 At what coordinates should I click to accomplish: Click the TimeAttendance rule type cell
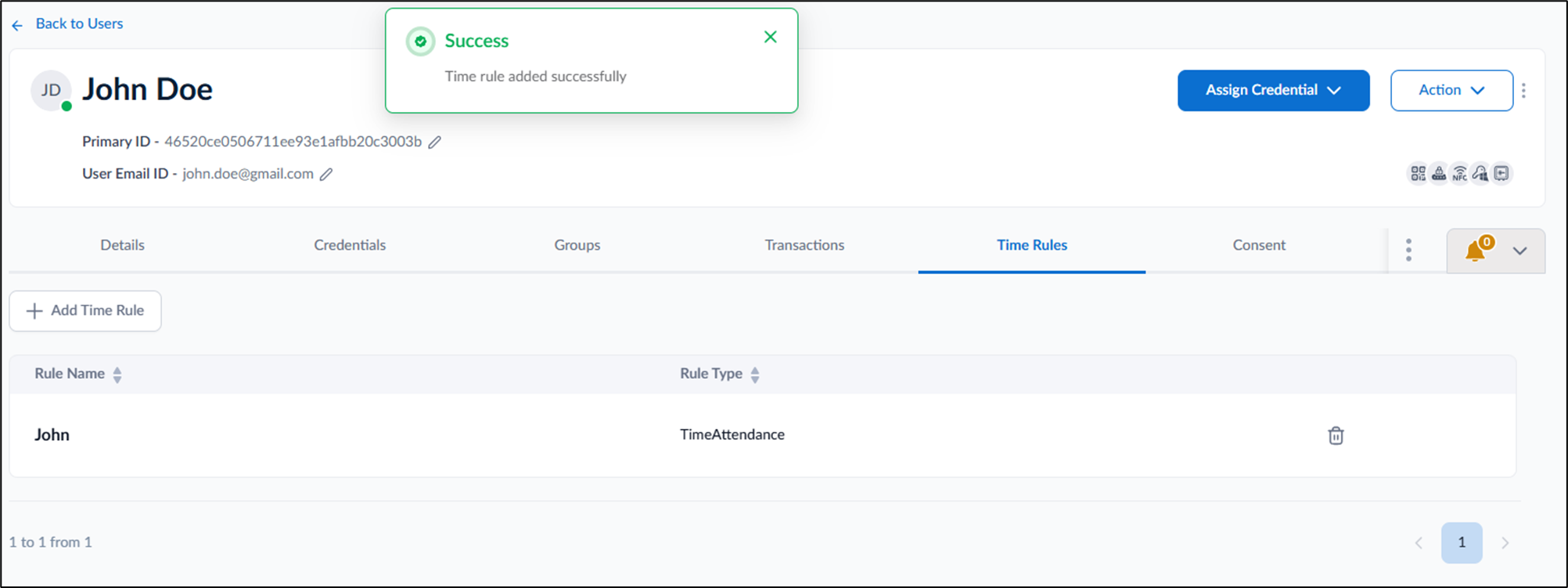tap(732, 435)
